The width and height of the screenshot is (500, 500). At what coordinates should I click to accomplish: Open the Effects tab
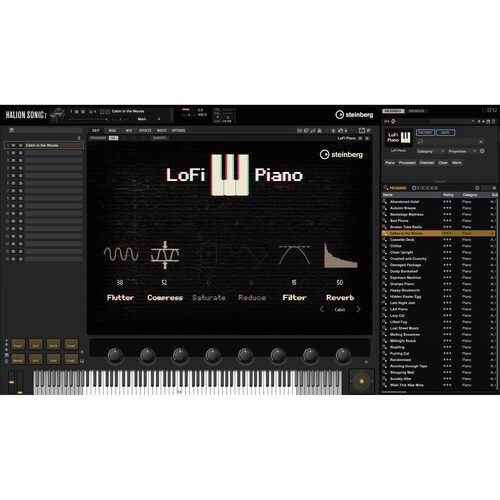pos(145,131)
